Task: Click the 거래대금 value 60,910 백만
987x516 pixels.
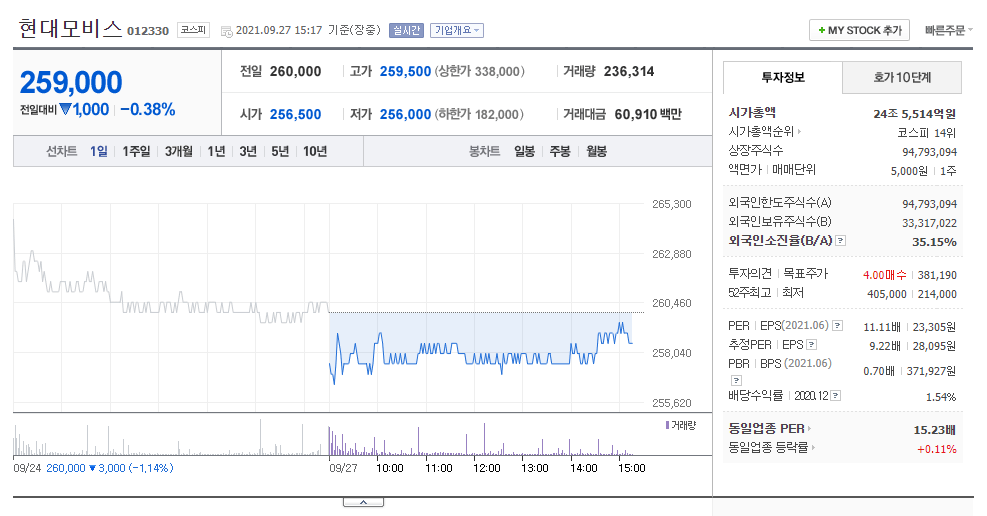Action: (x=648, y=115)
